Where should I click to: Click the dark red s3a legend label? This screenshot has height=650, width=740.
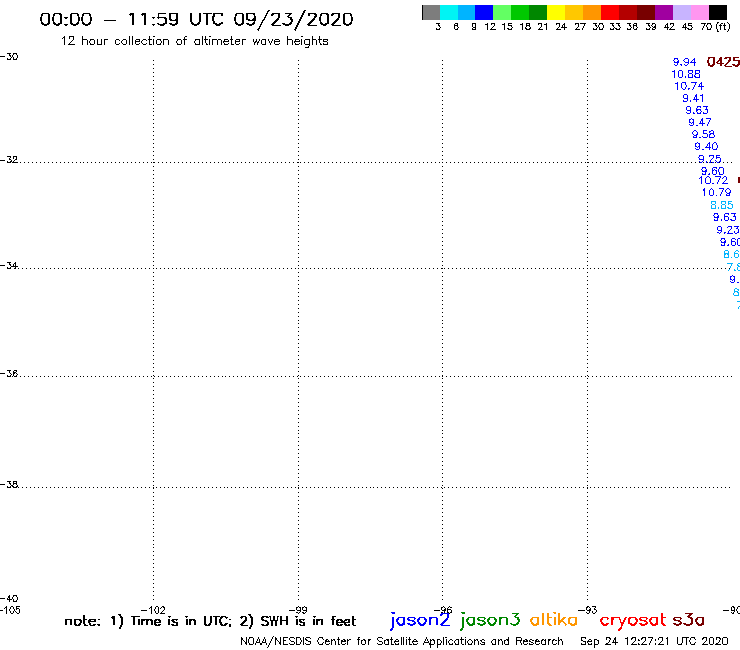click(689, 620)
